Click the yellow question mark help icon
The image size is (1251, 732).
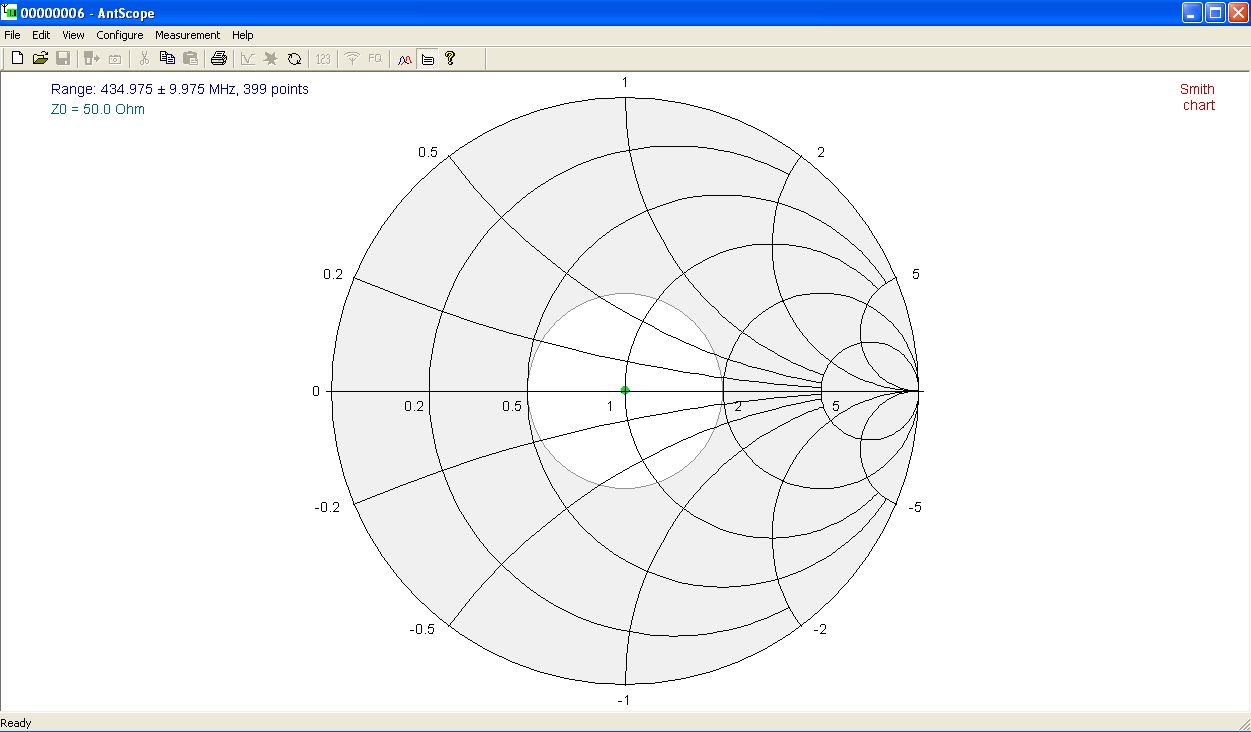pyautogui.click(x=450, y=59)
